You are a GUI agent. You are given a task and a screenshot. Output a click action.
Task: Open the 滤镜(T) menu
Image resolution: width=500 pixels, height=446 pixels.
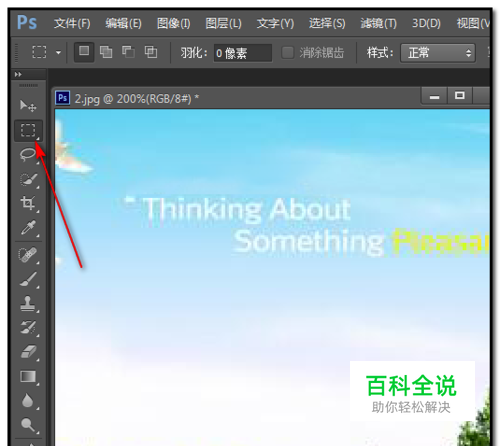378,23
